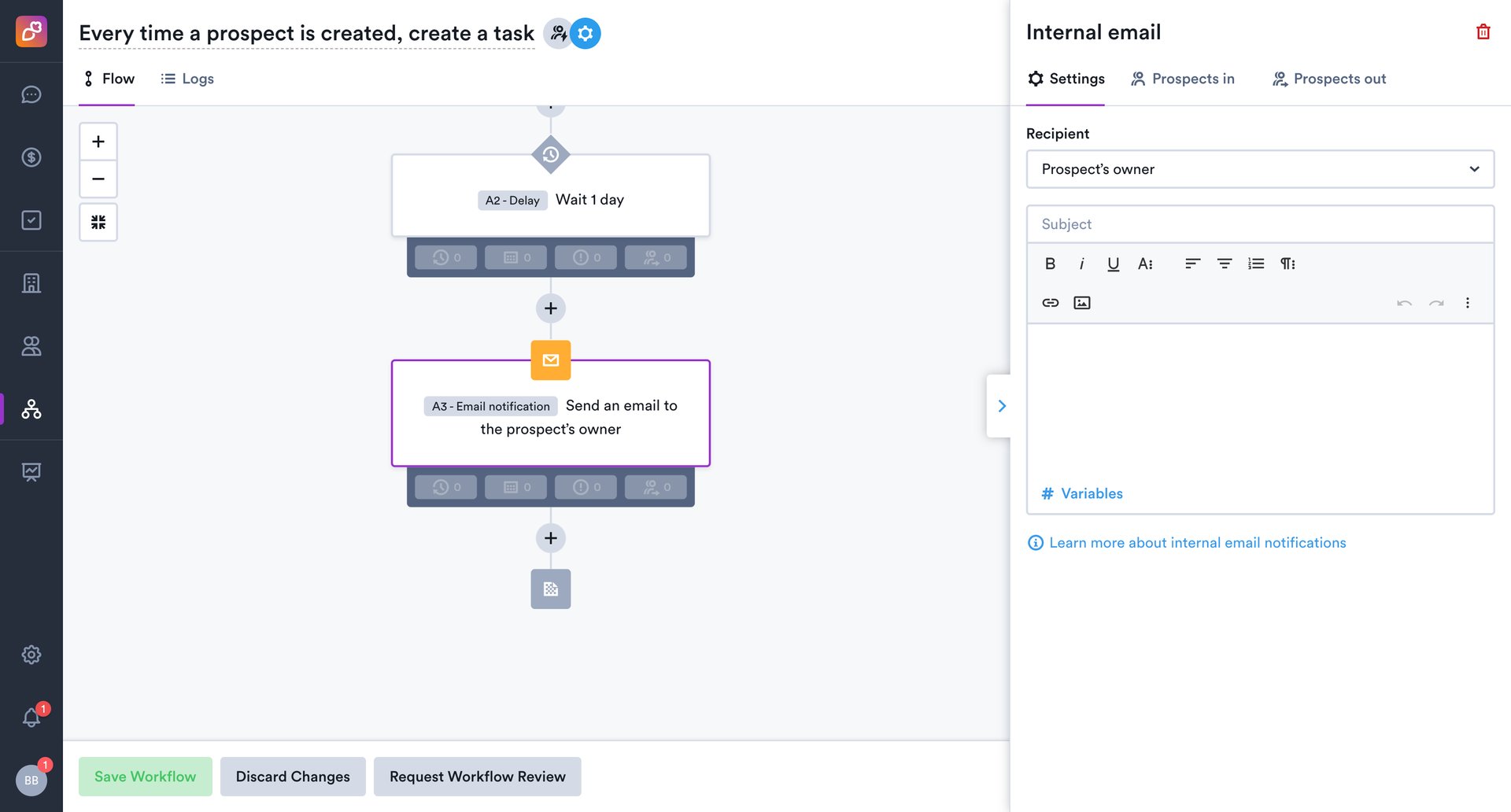This screenshot has width=1511, height=812.
Task: Click the Save Workflow button
Action: (x=145, y=776)
